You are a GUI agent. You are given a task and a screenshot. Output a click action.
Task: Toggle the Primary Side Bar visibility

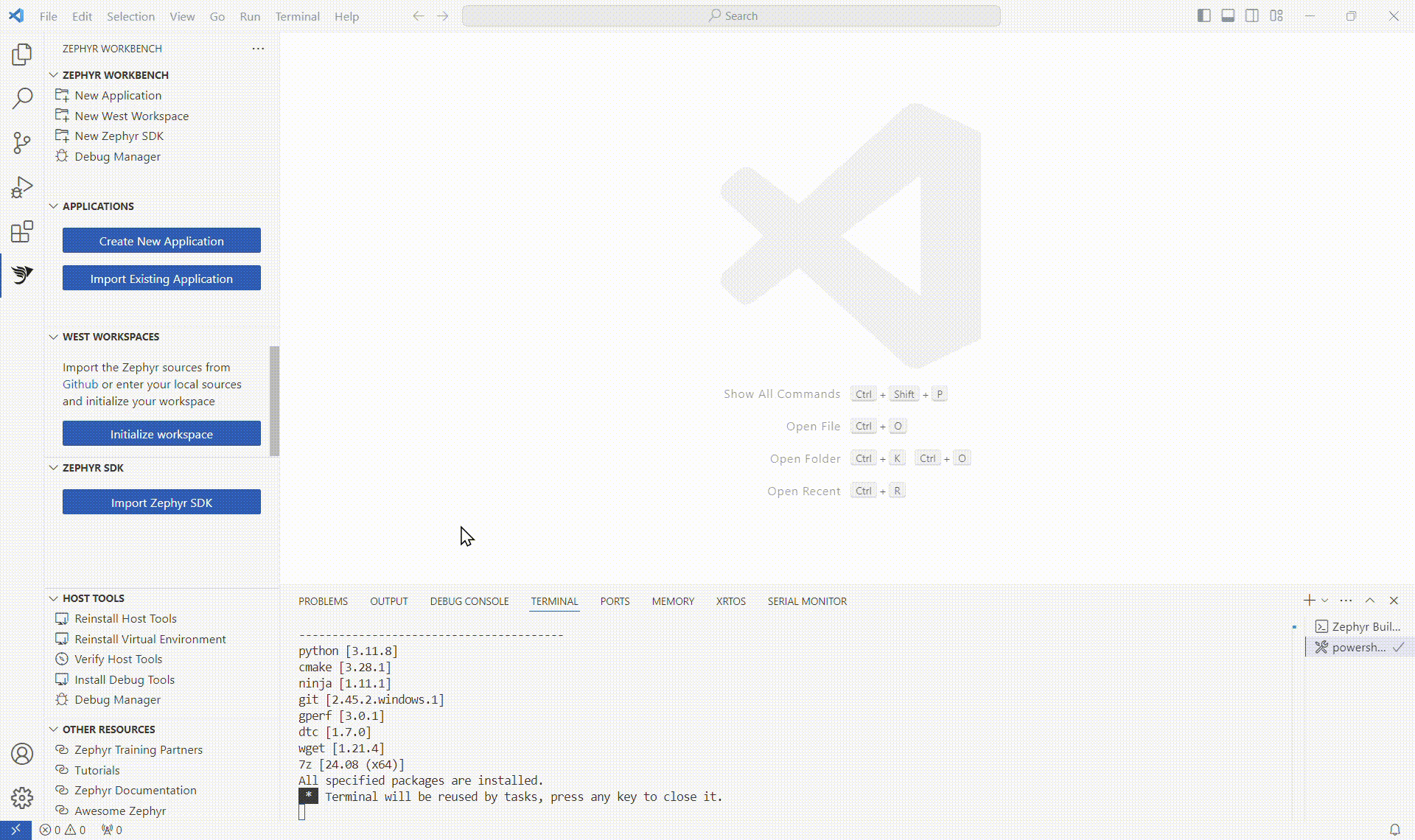pos(1203,15)
